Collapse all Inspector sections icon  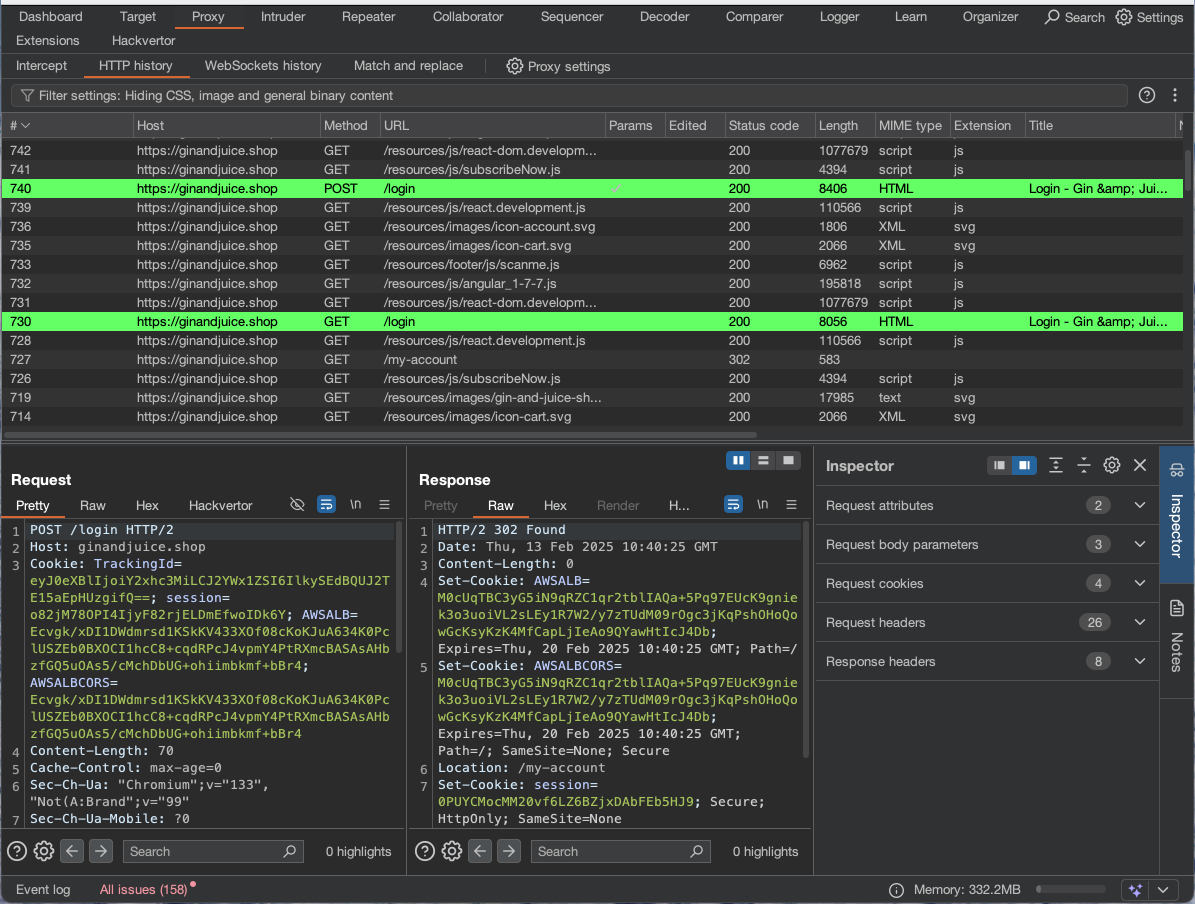(1083, 465)
